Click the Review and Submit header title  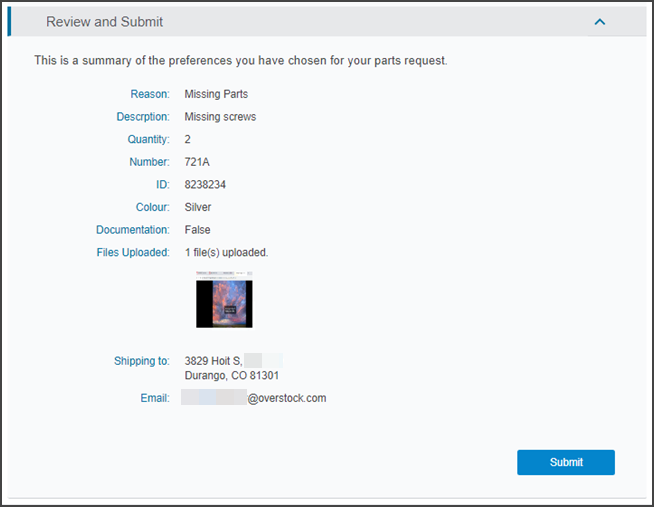(105, 21)
